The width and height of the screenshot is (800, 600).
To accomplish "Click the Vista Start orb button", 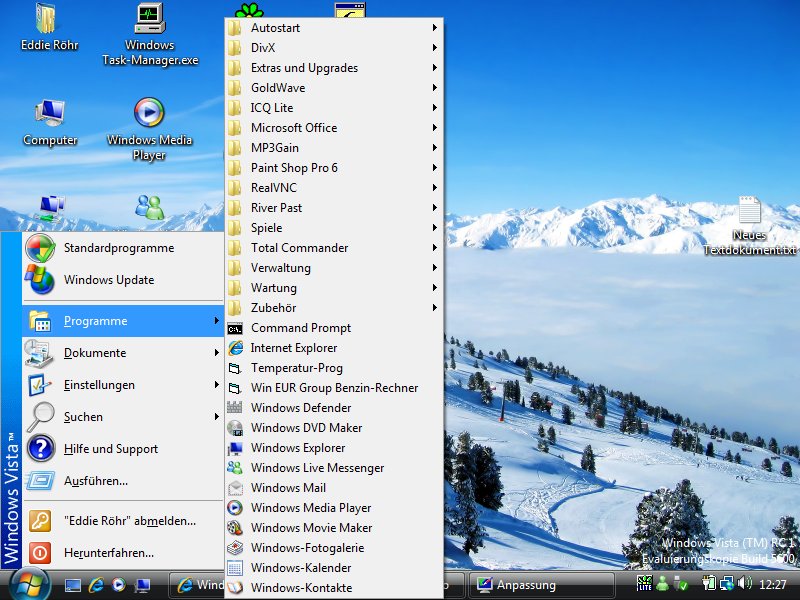I will 29,583.
